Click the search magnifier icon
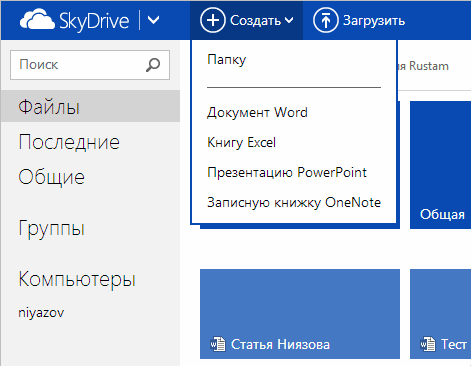The height and width of the screenshot is (366, 471). pyautogui.click(x=153, y=65)
